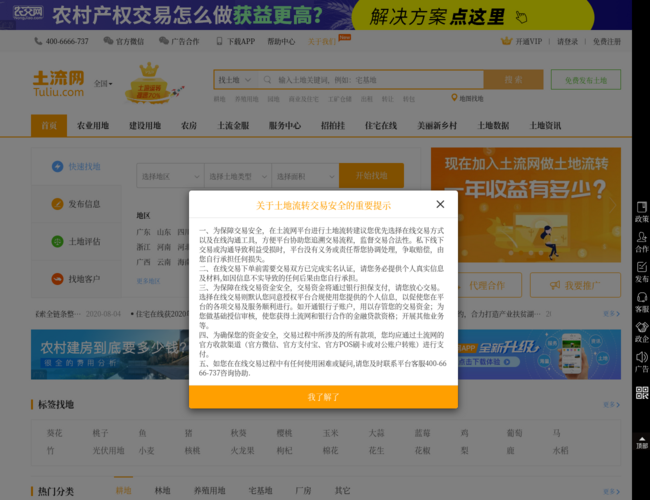Click the 更多地区 link
This screenshot has width=650, height=500.
click(148, 281)
